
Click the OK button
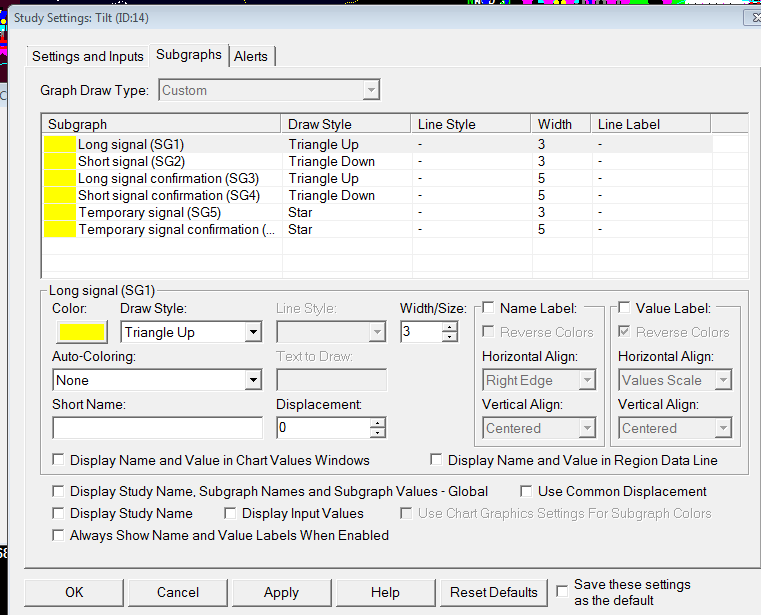74,592
